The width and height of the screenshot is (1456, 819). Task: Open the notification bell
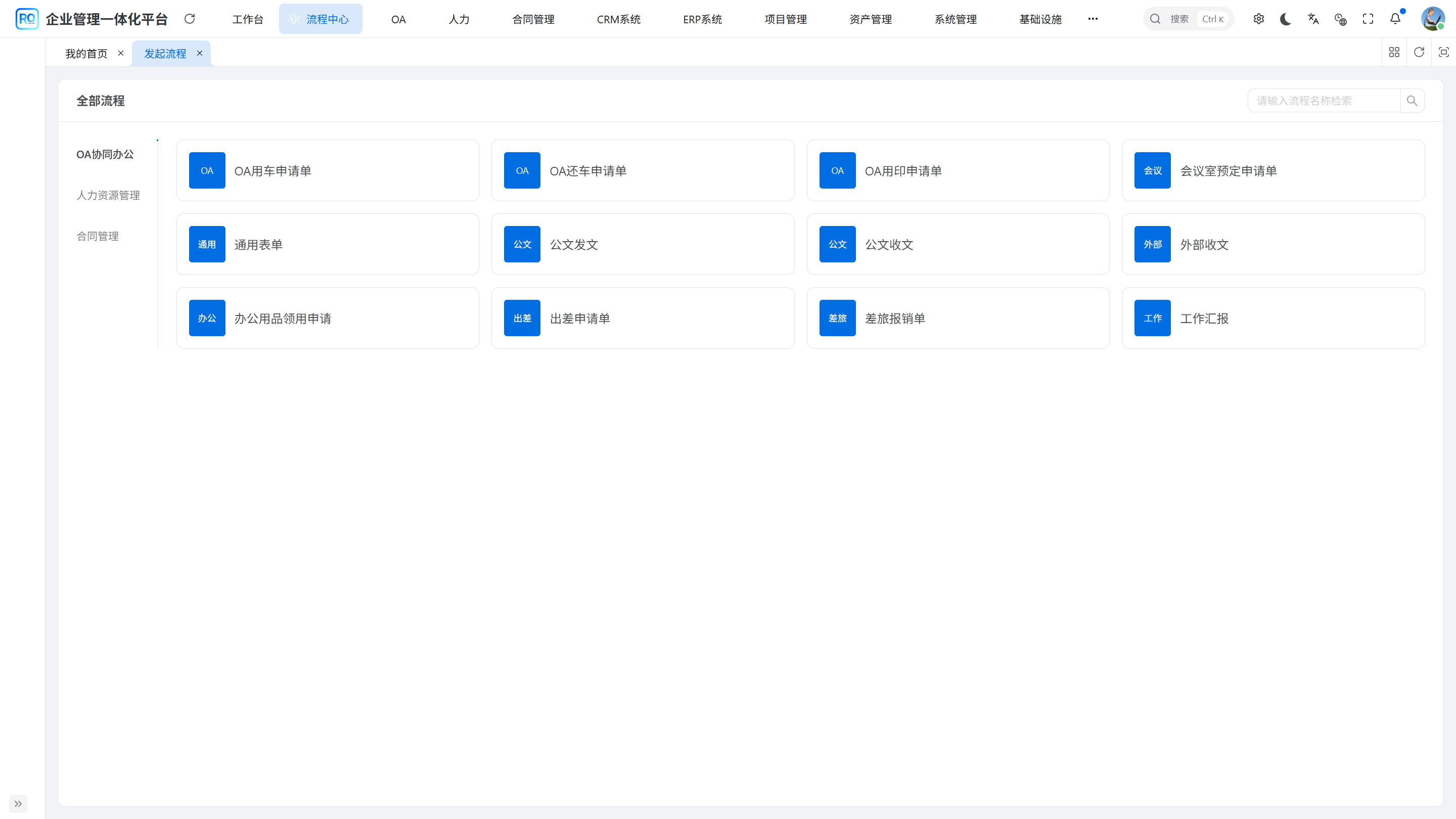(1395, 19)
